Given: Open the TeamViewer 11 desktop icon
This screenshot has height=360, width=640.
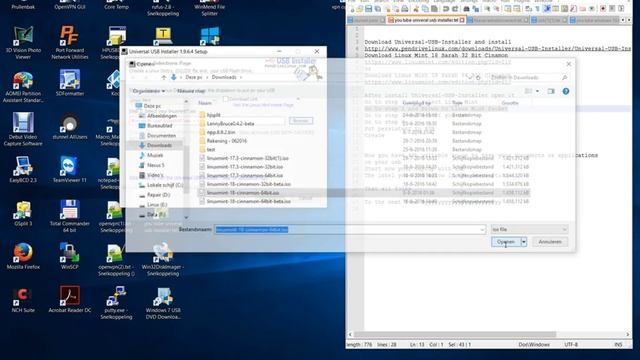Looking at the screenshot, I should (x=69, y=169).
